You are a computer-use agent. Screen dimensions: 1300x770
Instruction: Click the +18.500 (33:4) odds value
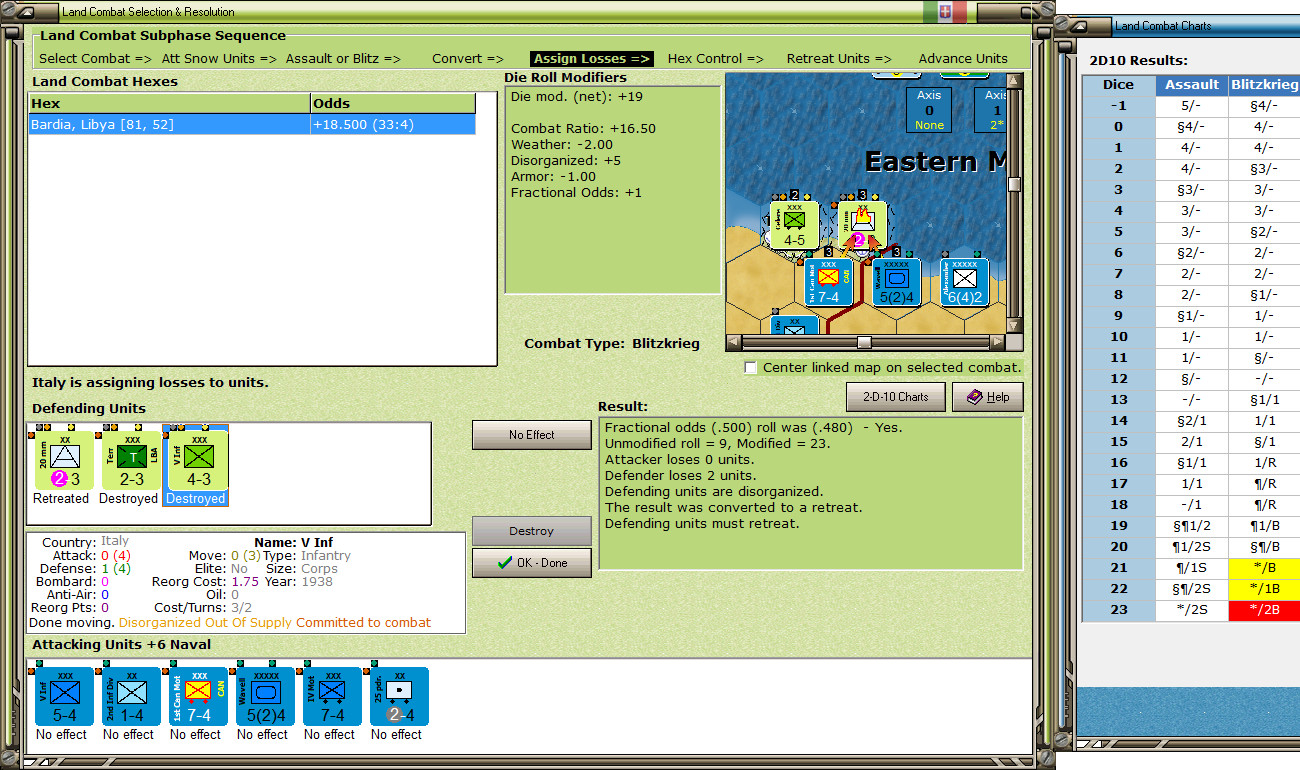[x=362, y=124]
